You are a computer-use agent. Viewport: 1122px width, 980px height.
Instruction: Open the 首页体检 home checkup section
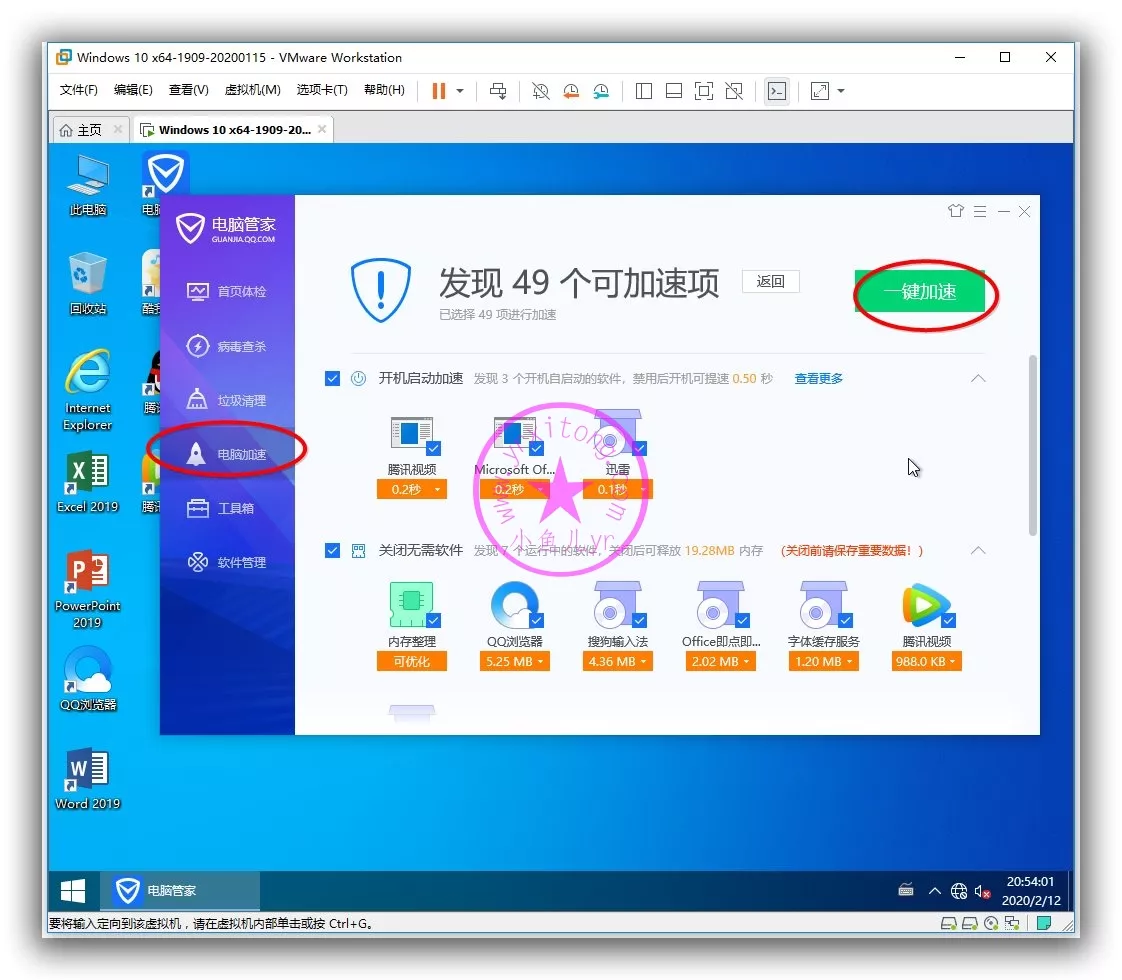(228, 292)
